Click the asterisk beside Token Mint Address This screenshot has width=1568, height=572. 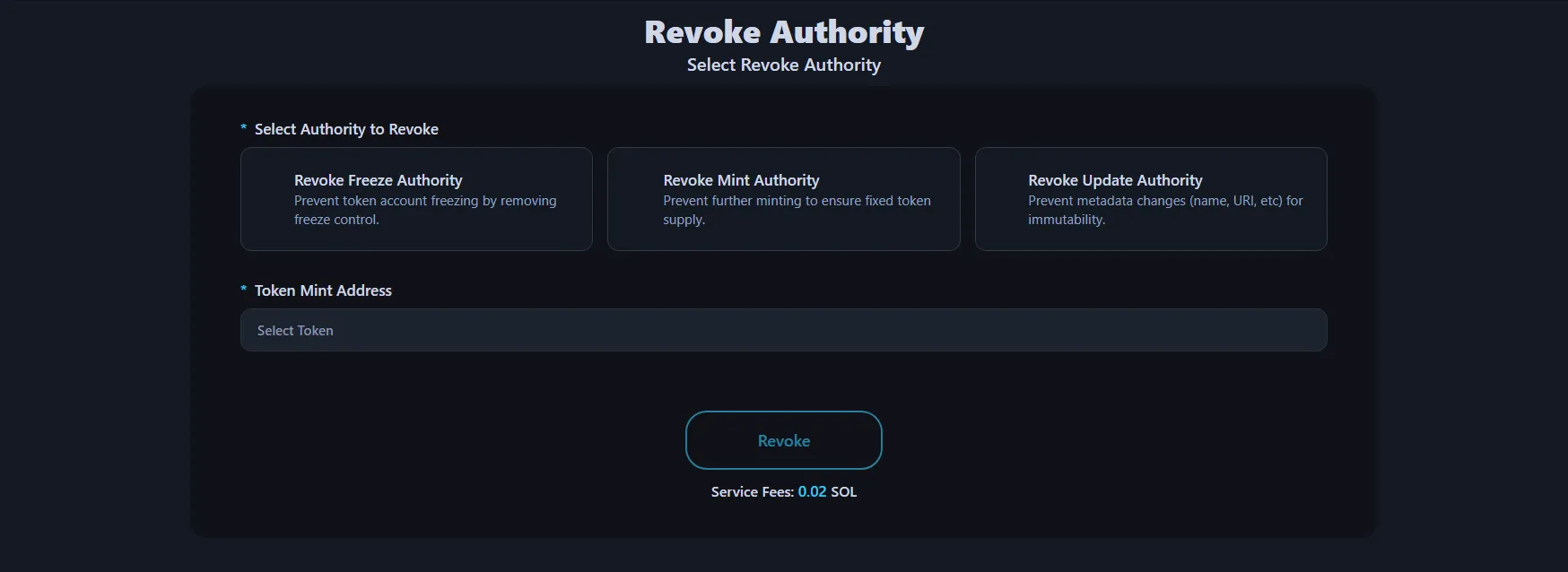tap(243, 290)
